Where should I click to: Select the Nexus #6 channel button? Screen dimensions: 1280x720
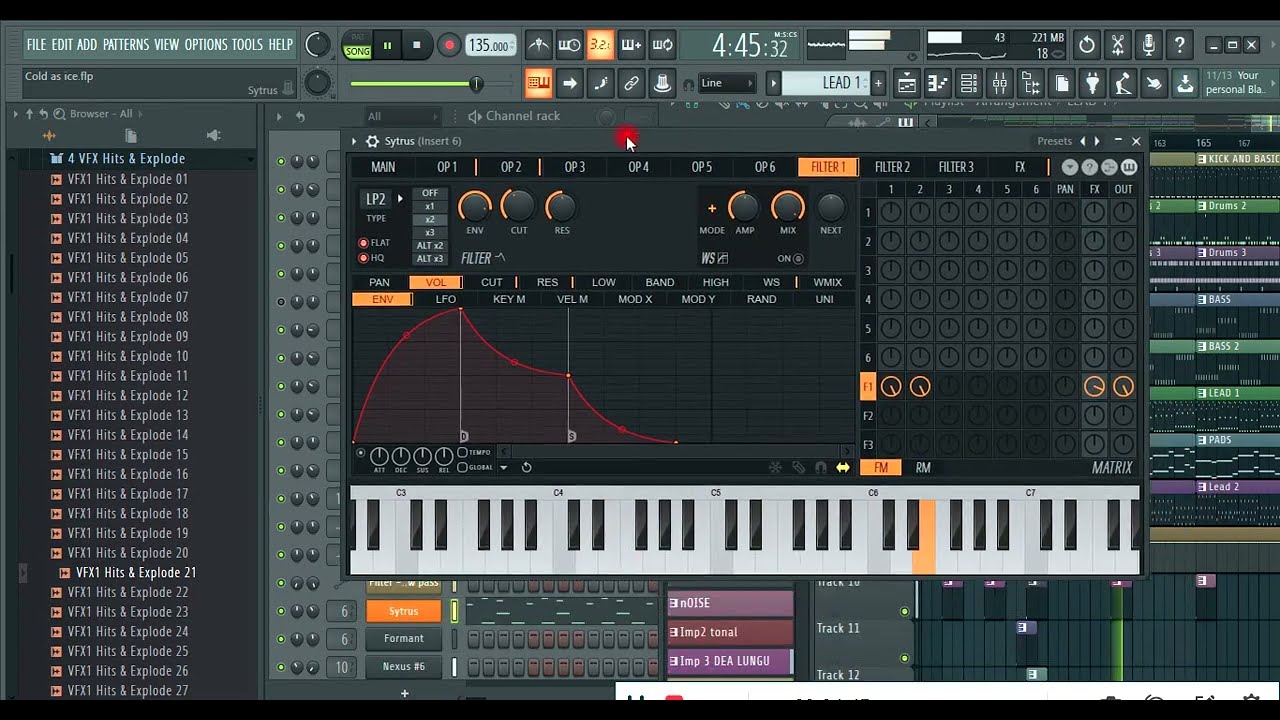tap(404, 666)
